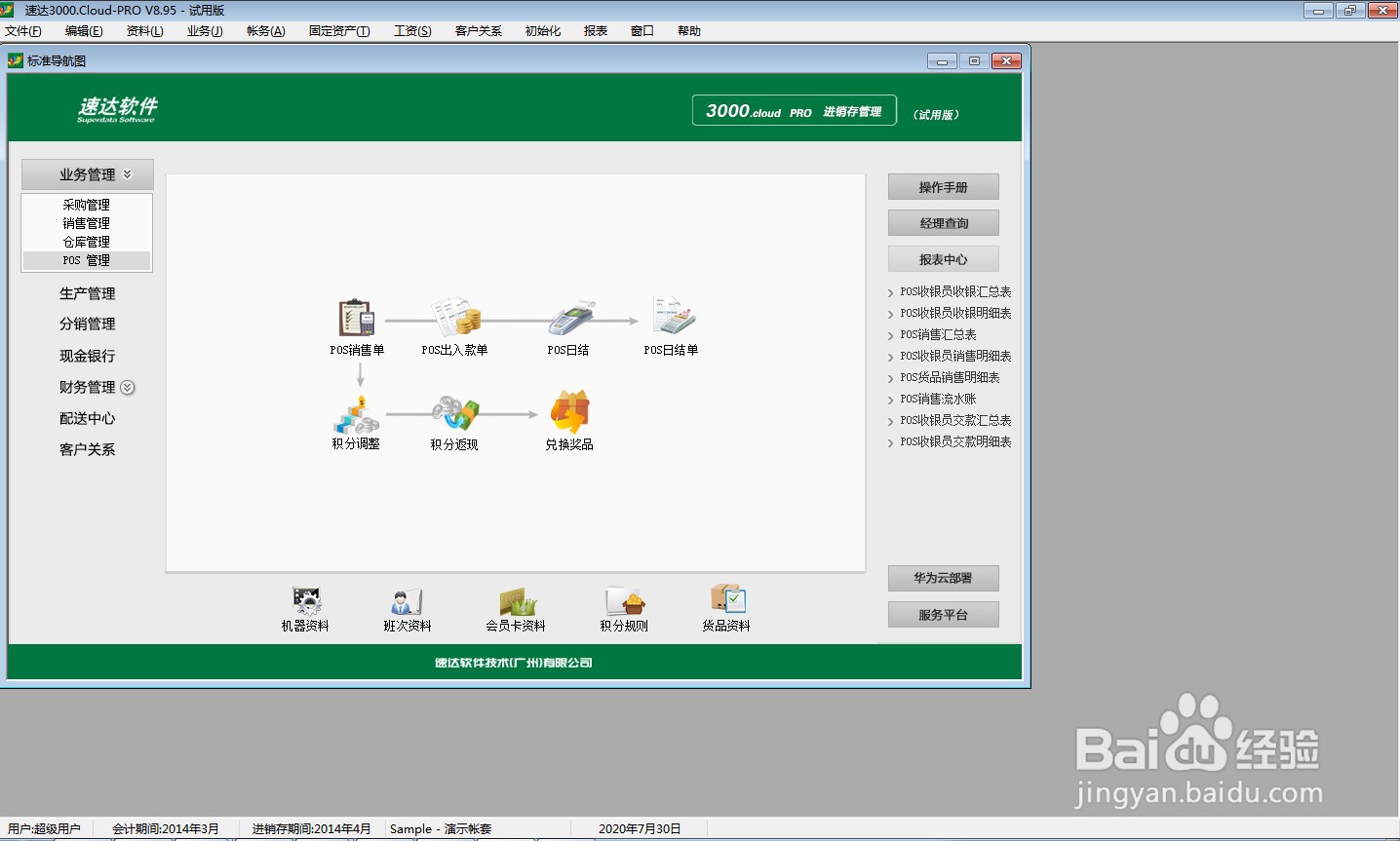Click 用户:超级用户 in the status bar
Image resolution: width=1400 pixels, height=841 pixels.
click(x=44, y=829)
